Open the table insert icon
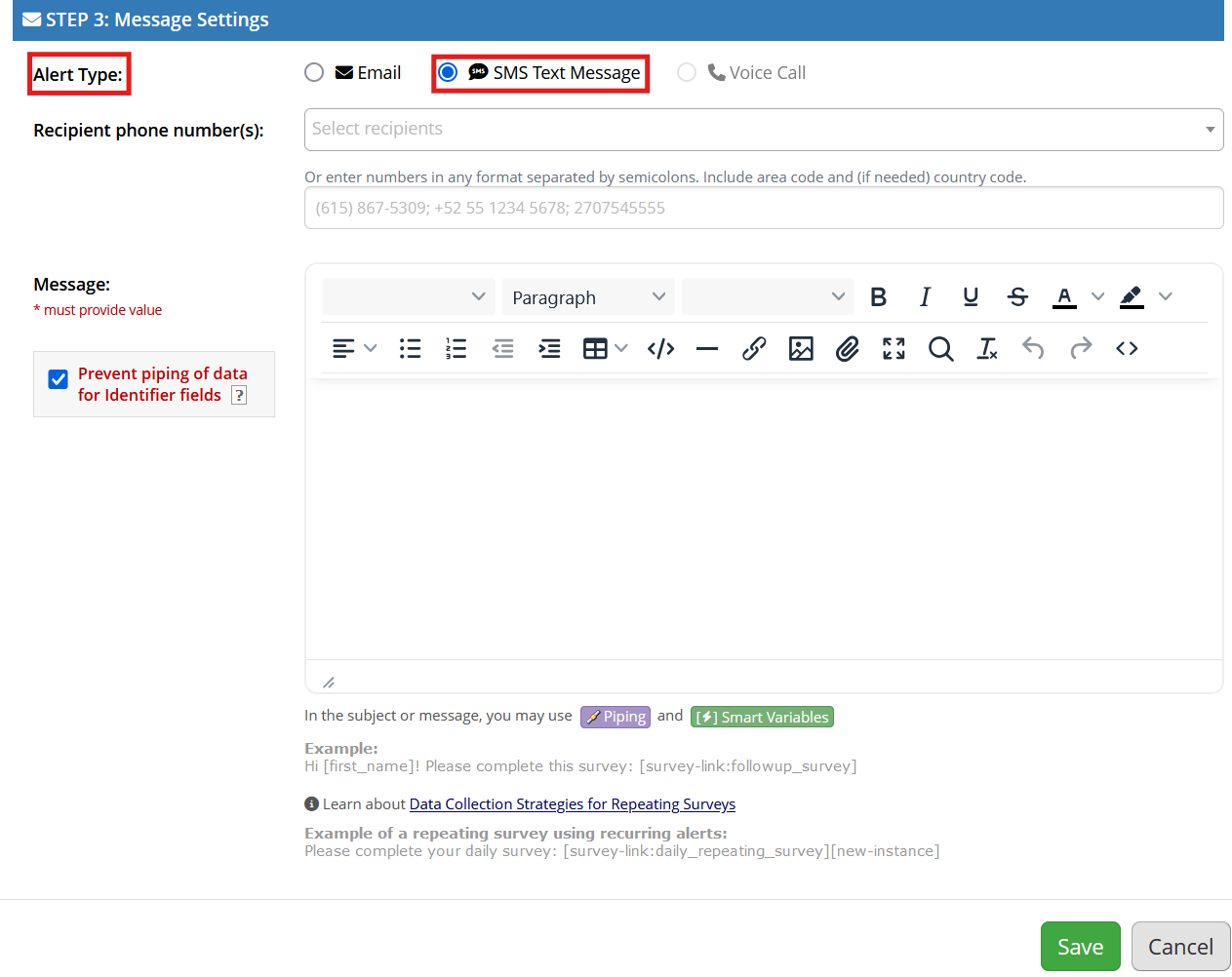The height and width of the screenshot is (977, 1232). 595,348
